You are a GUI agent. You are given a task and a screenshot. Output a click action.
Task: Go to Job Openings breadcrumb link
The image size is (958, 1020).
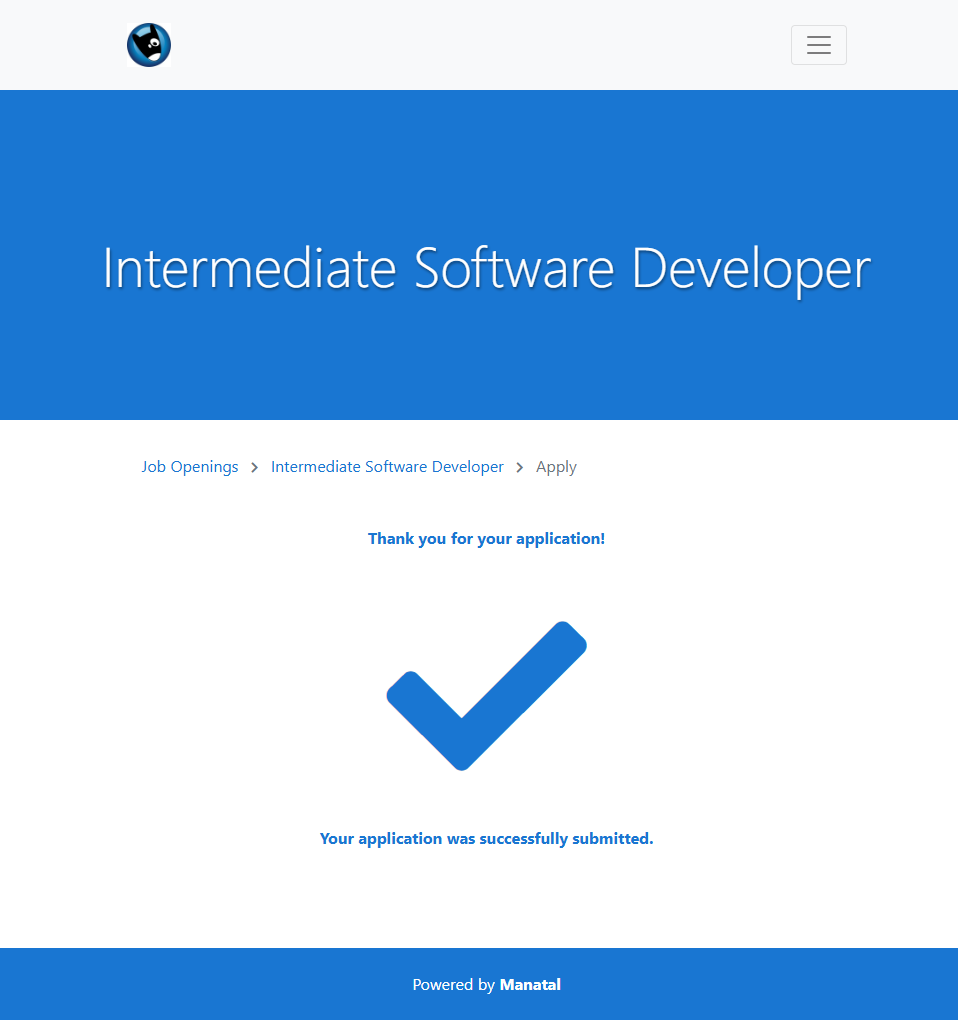click(x=190, y=467)
